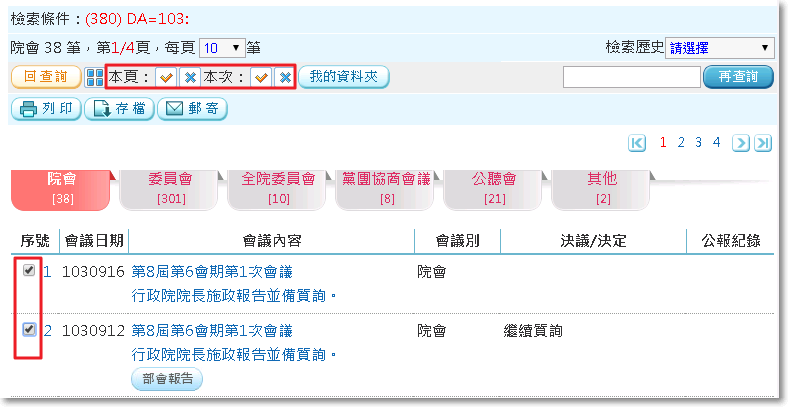The image size is (788, 407).
Task: Click the 部會報告 button in record 2
Action: tap(167, 379)
